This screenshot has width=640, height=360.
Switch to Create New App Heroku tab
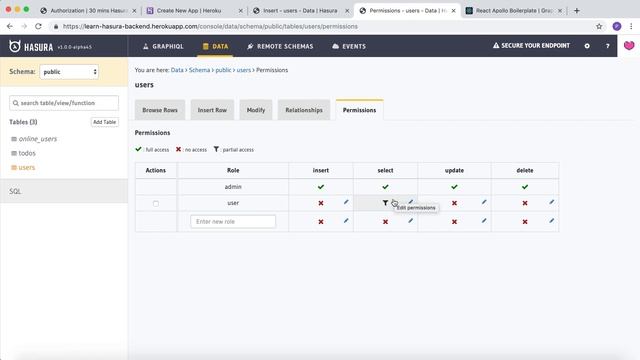193,11
